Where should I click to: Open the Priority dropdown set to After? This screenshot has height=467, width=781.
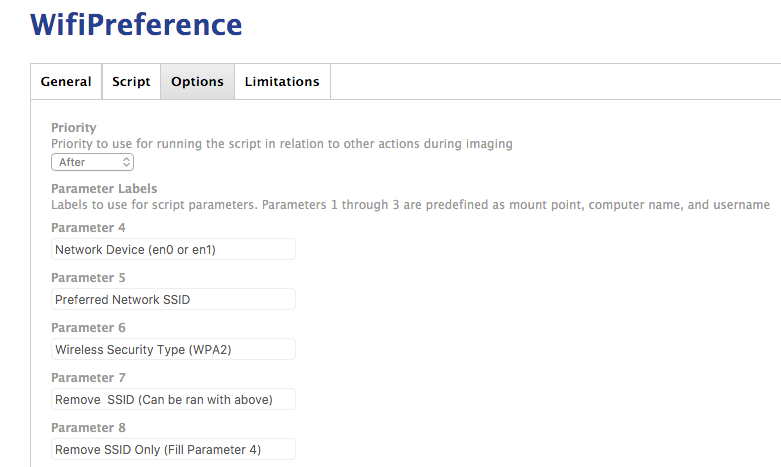coord(93,162)
